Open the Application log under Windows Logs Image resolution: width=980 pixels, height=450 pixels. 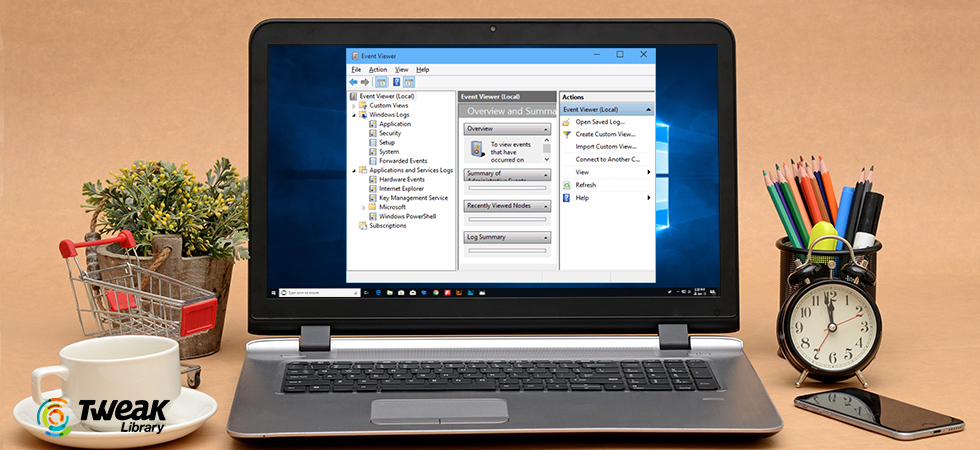(x=395, y=124)
